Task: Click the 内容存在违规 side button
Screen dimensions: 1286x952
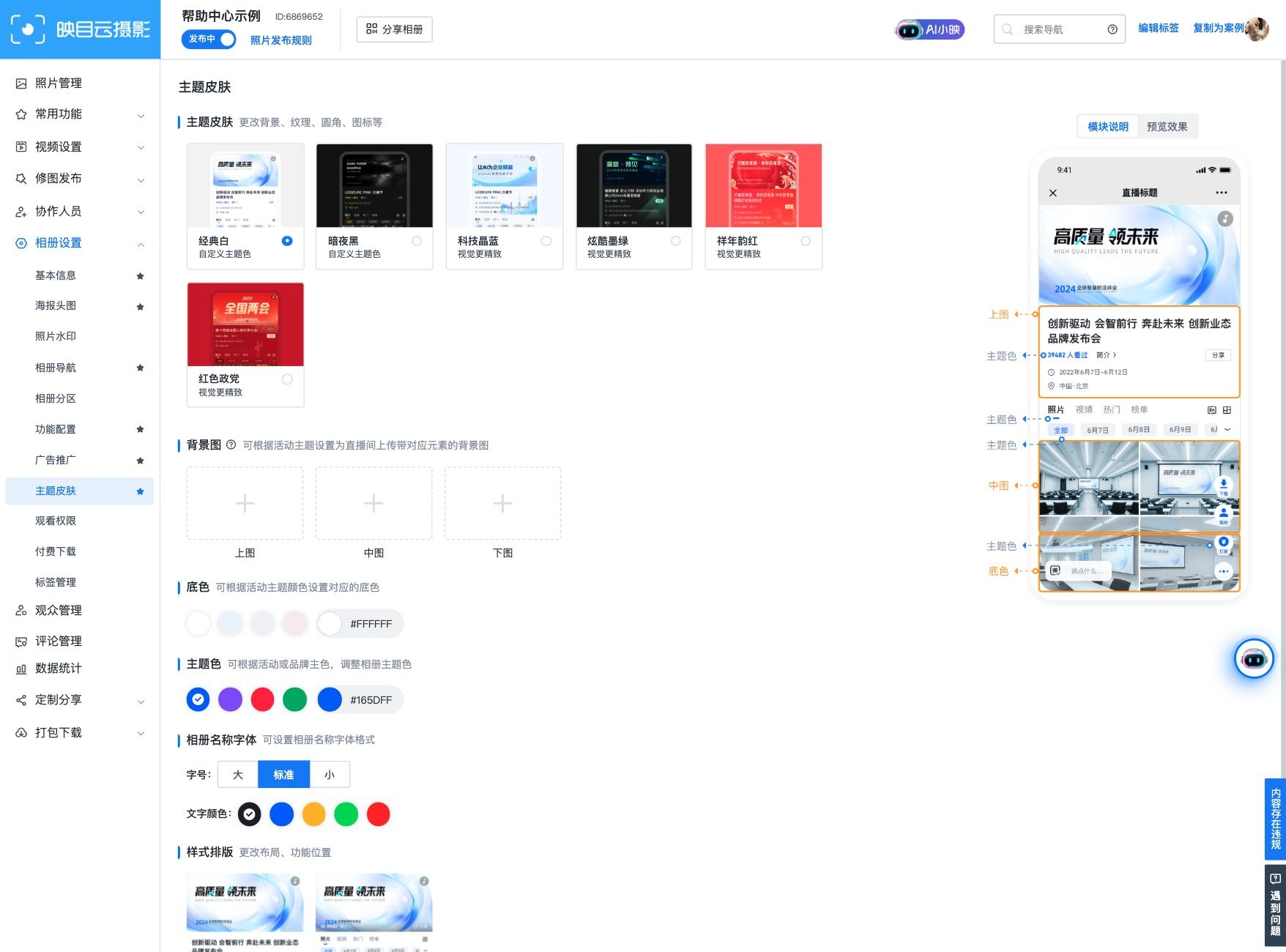Action: 1275,819
